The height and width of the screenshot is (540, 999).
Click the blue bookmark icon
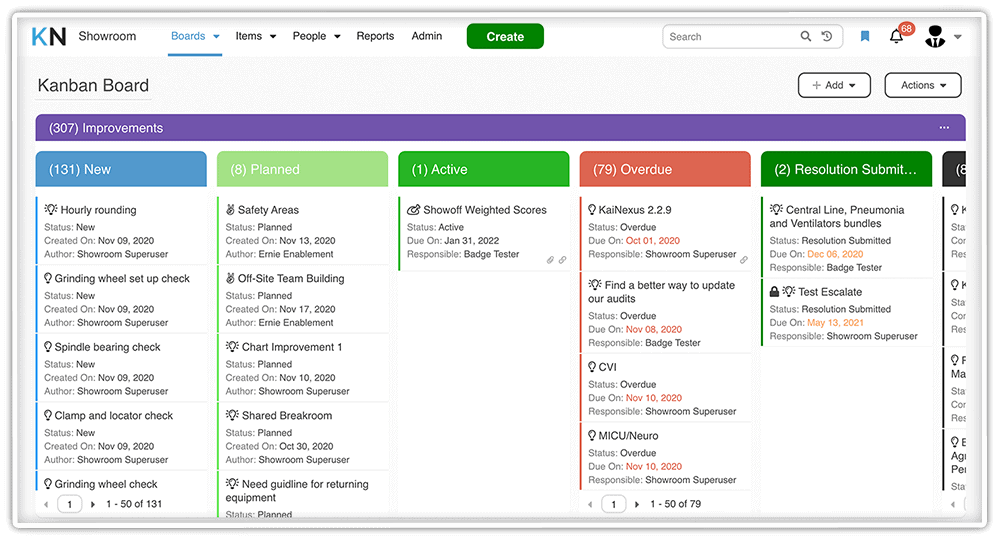click(865, 37)
